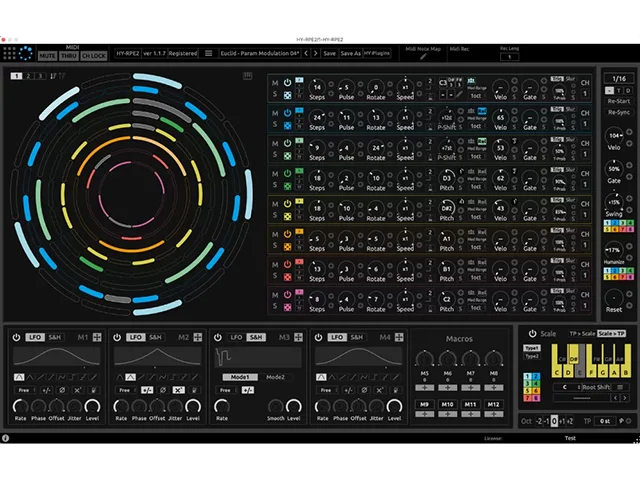Switch to S&H tab in the M1 modulator

(55, 337)
